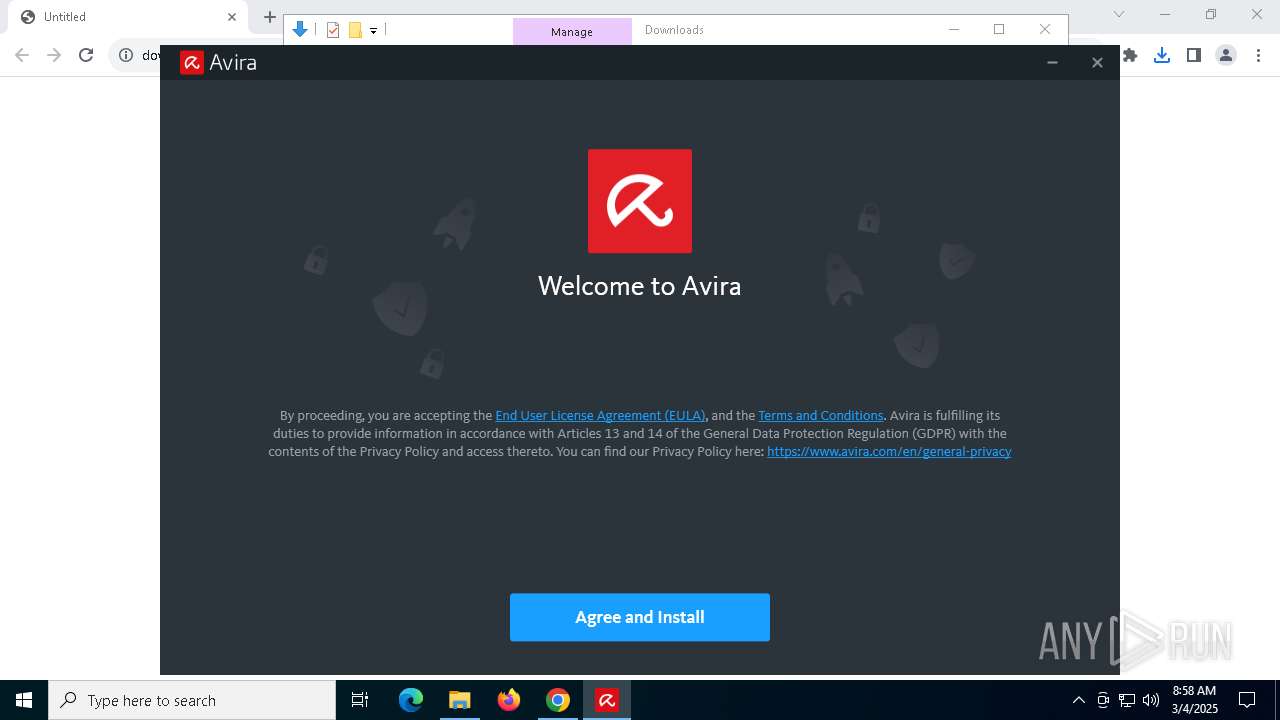The width and height of the screenshot is (1280, 720).
Task: Click the Properties checkmark icon in Explorer toolbar
Action: (x=333, y=30)
